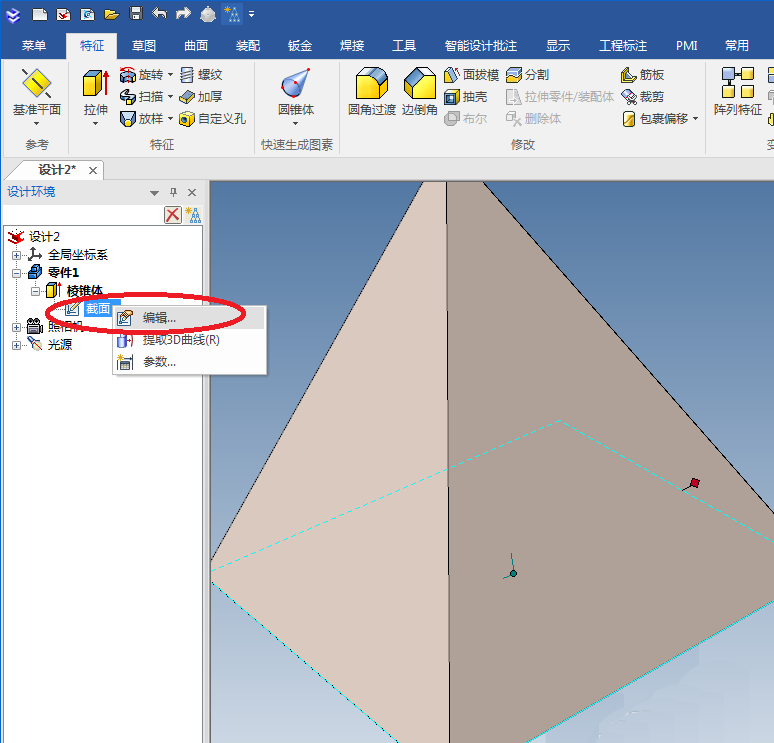Close the 设计环境 panel

(192, 192)
